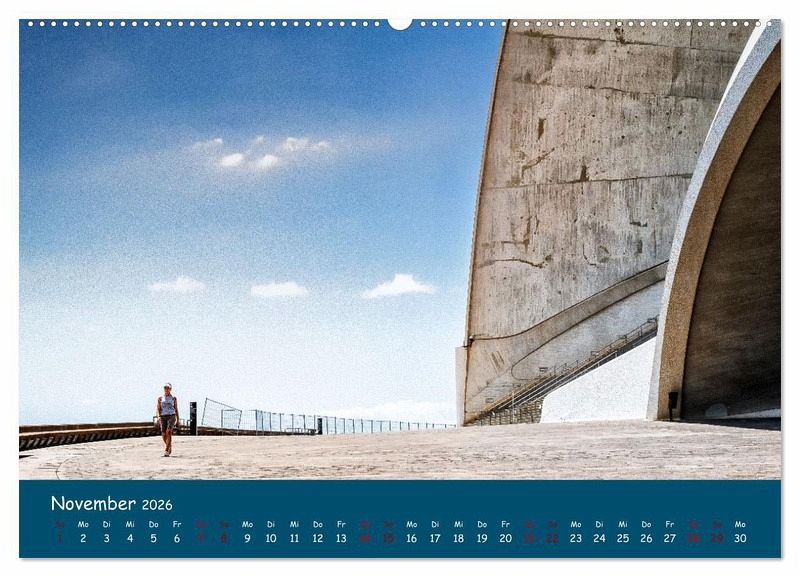Select date 3 in the calendar row

tap(107, 538)
